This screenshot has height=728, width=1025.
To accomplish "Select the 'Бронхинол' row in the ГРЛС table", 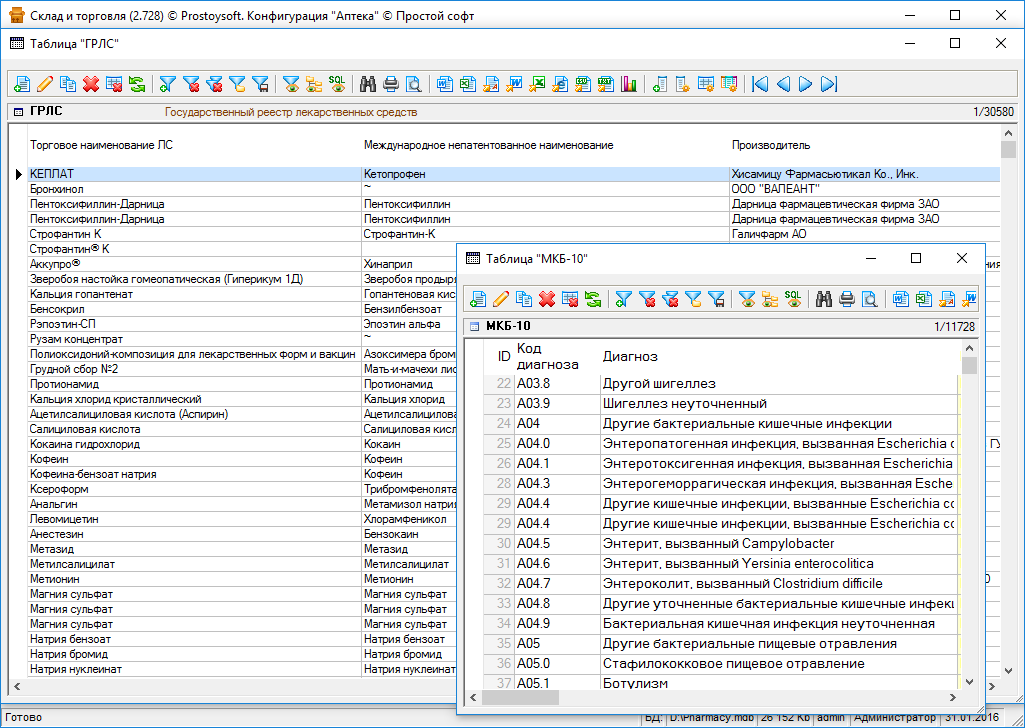I will click(514, 189).
